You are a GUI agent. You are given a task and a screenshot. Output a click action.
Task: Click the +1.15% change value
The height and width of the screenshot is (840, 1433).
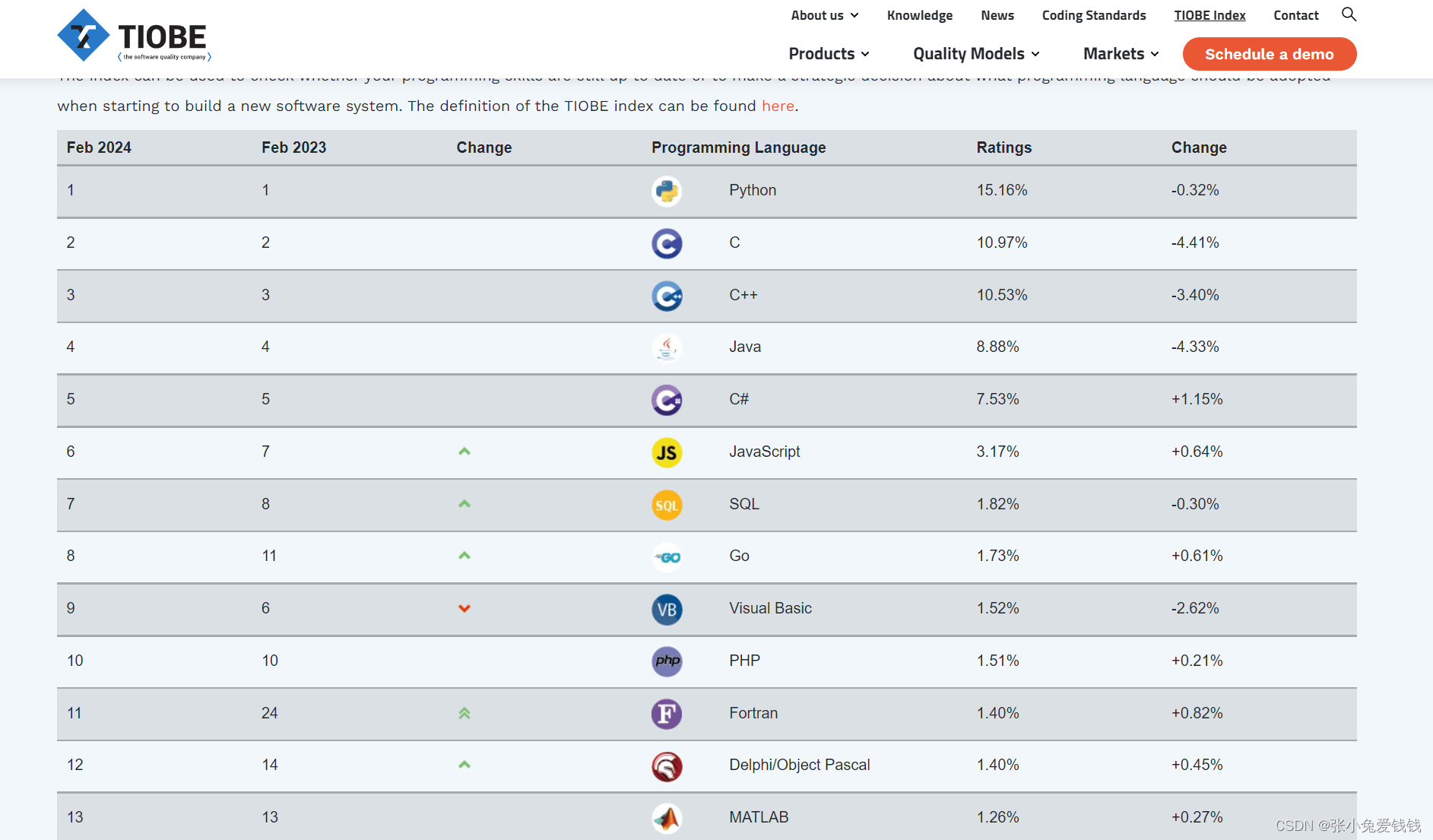click(1197, 399)
